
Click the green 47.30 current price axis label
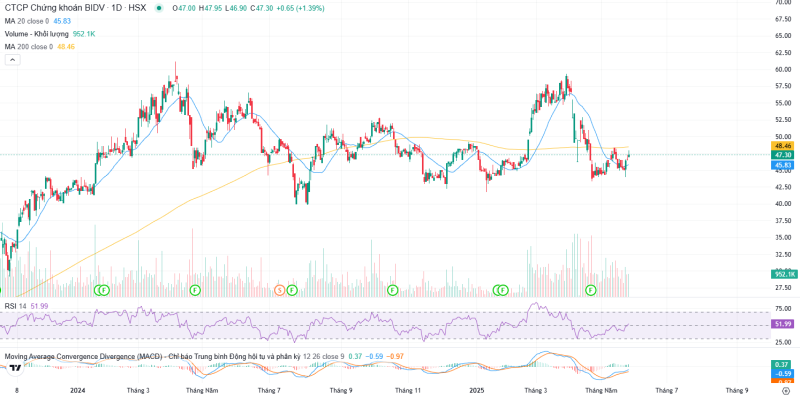[x=783, y=155]
